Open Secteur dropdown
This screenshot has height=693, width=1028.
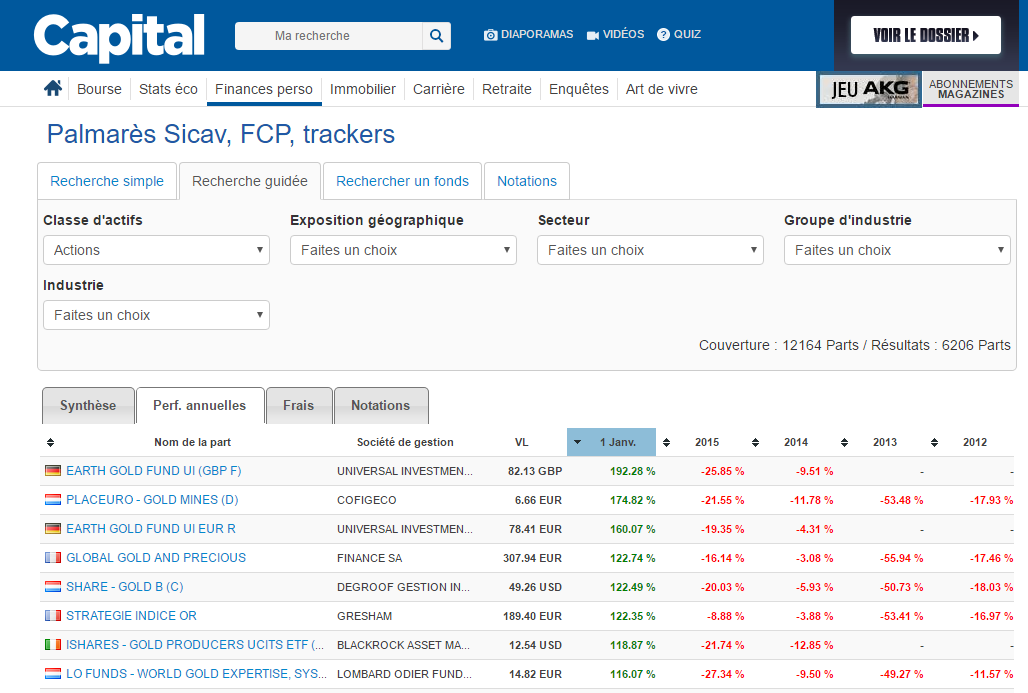(650, 250)
